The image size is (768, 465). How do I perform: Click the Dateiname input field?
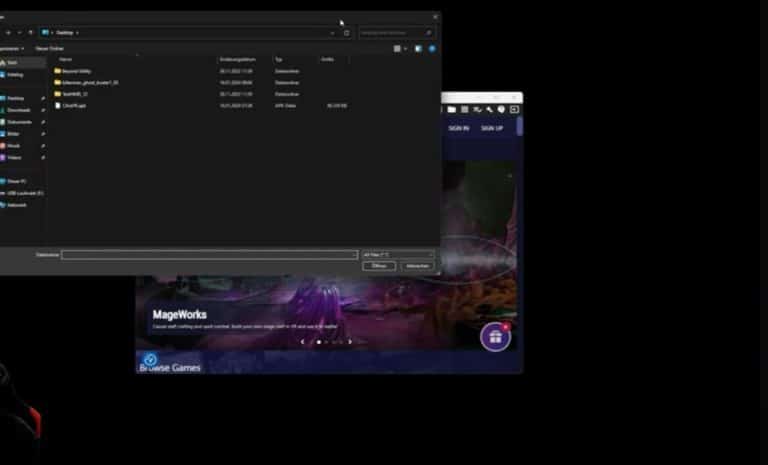(x=209, y=255)
